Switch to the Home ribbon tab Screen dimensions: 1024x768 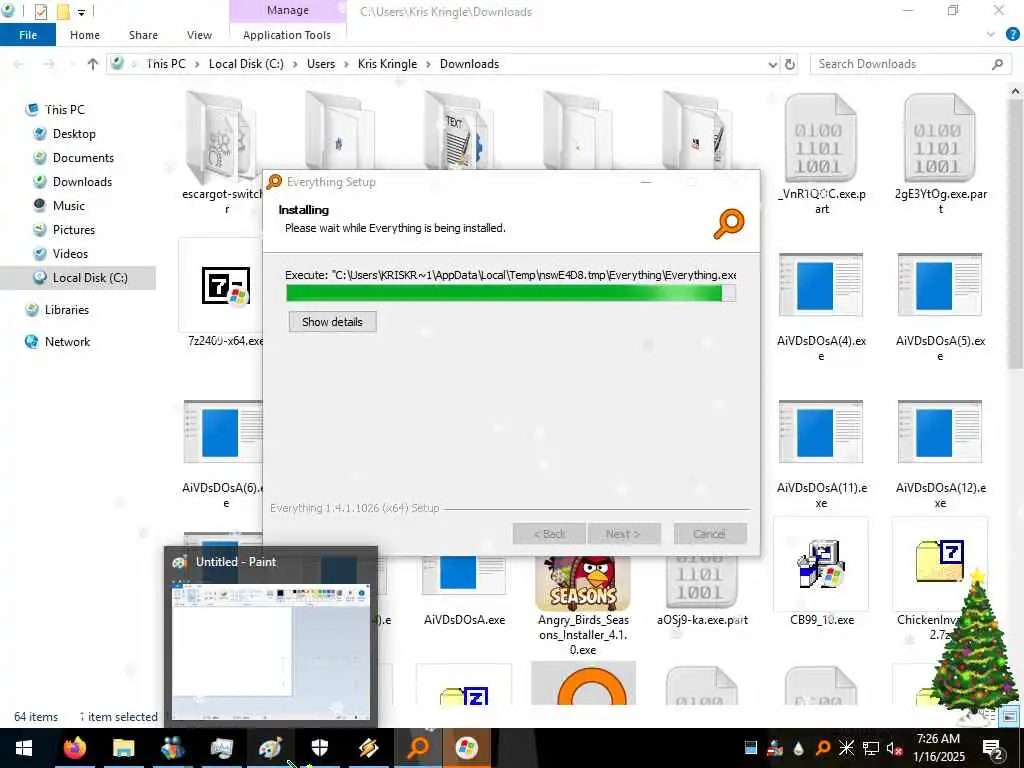pos(85,35)
